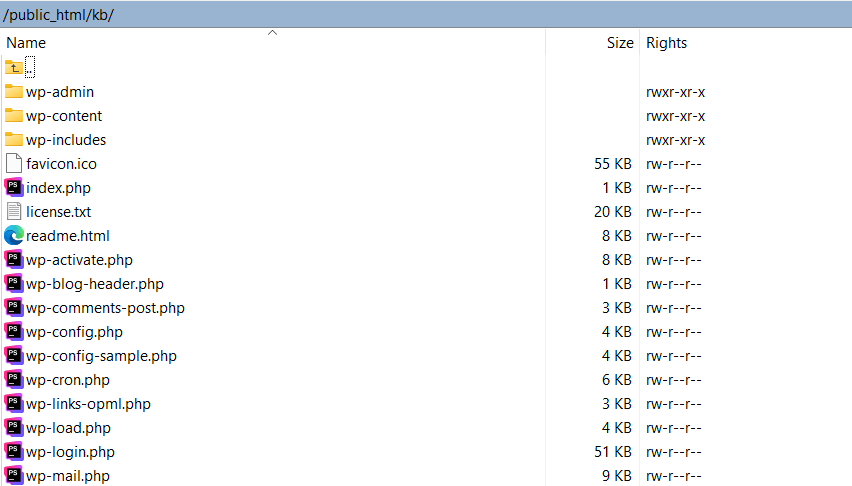Click the PhpStorm icon beside wp-login.php

[13, 452]
